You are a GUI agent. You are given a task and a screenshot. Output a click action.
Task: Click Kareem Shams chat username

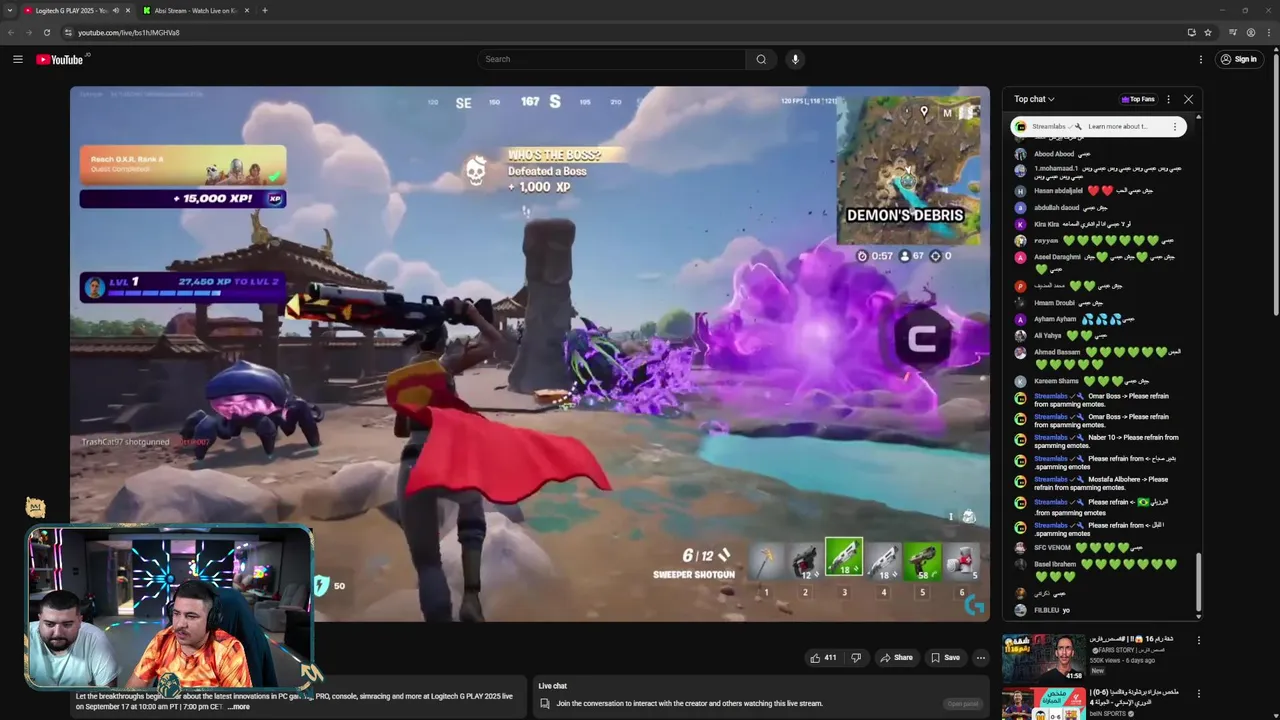click(x=1056, y=381)
